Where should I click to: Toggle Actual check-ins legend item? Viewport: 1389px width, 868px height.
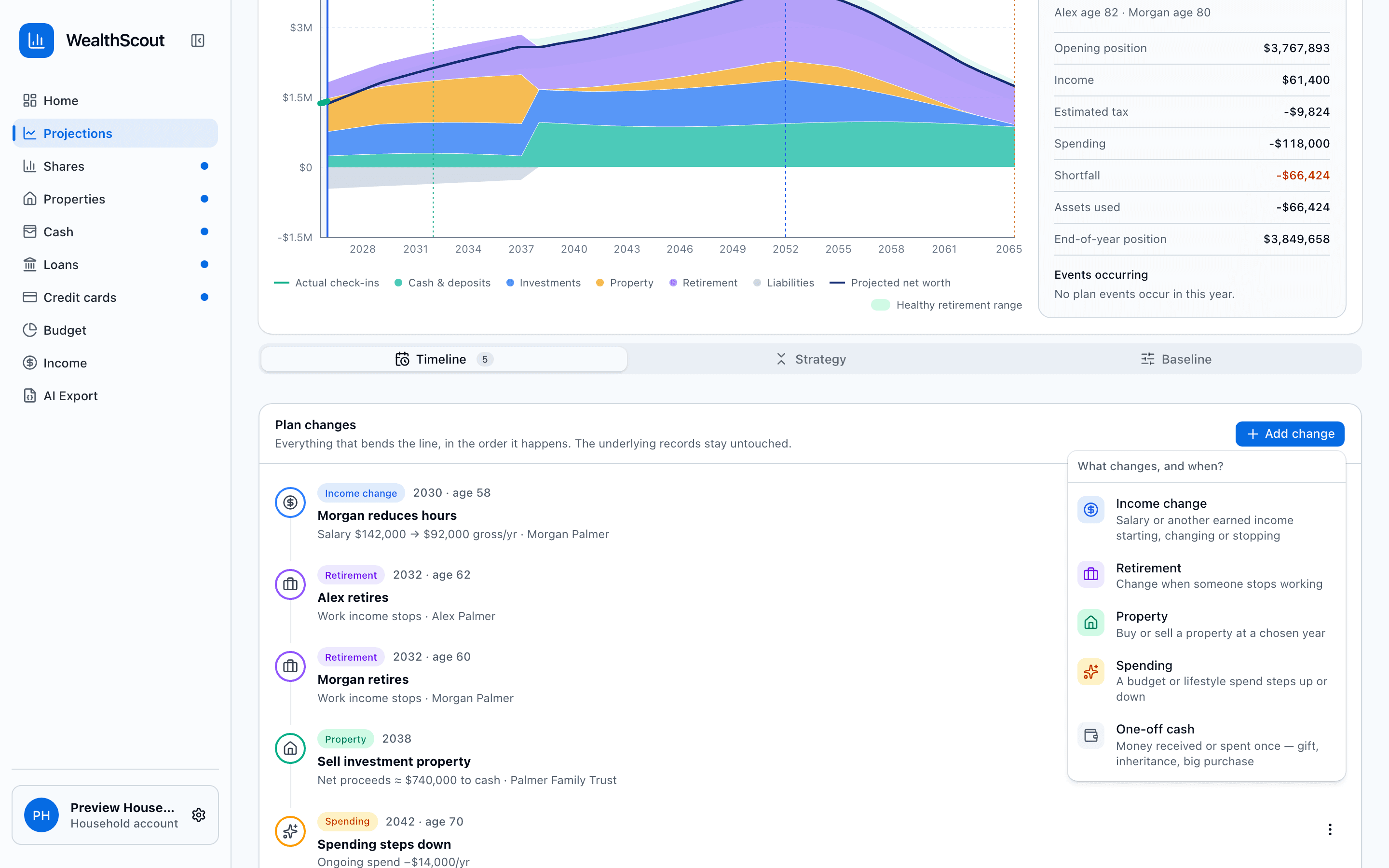click(327, 283)
